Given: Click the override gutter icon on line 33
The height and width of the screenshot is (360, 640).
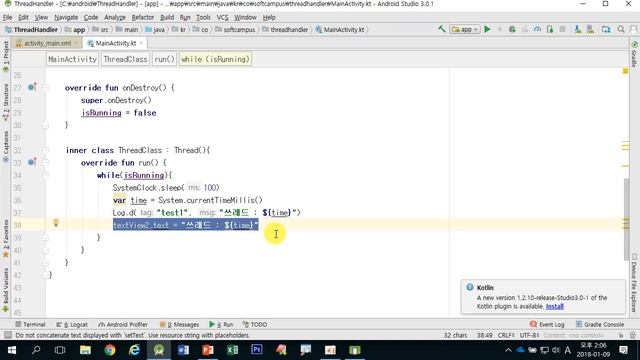Looking at the screenshot, I should click(x=32, y=162).
